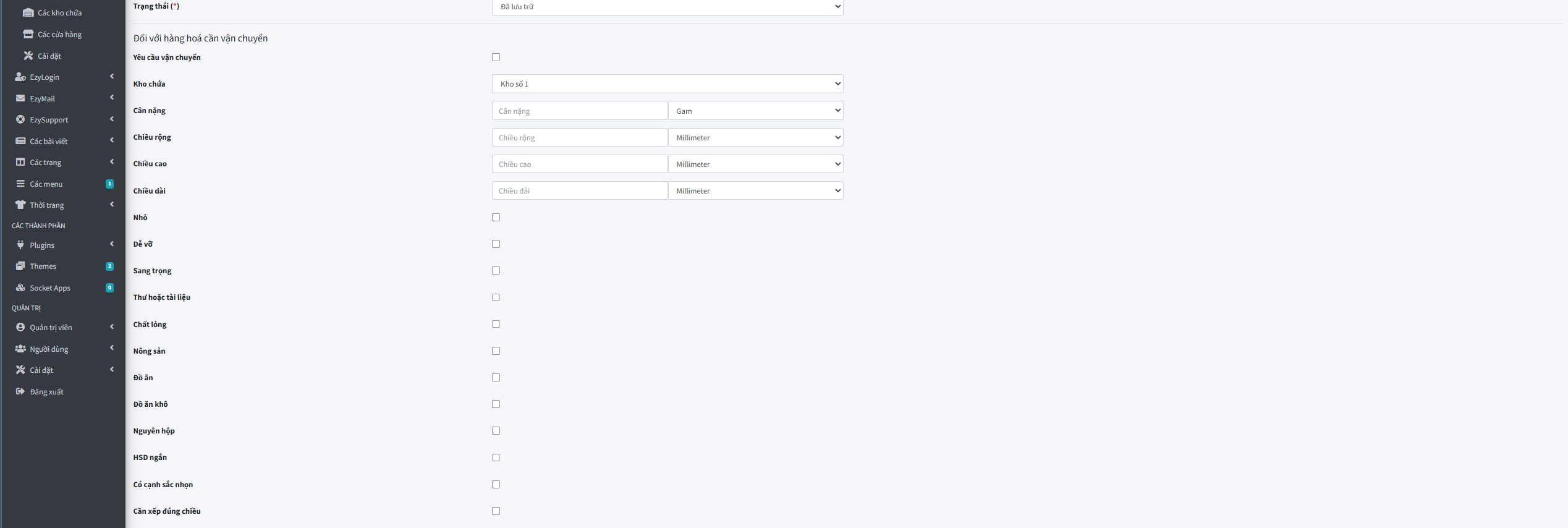The height and width of the screenshot is (528, 1568).
Task: Click the plug icon for Plugins
Action: tap(20, 245)
